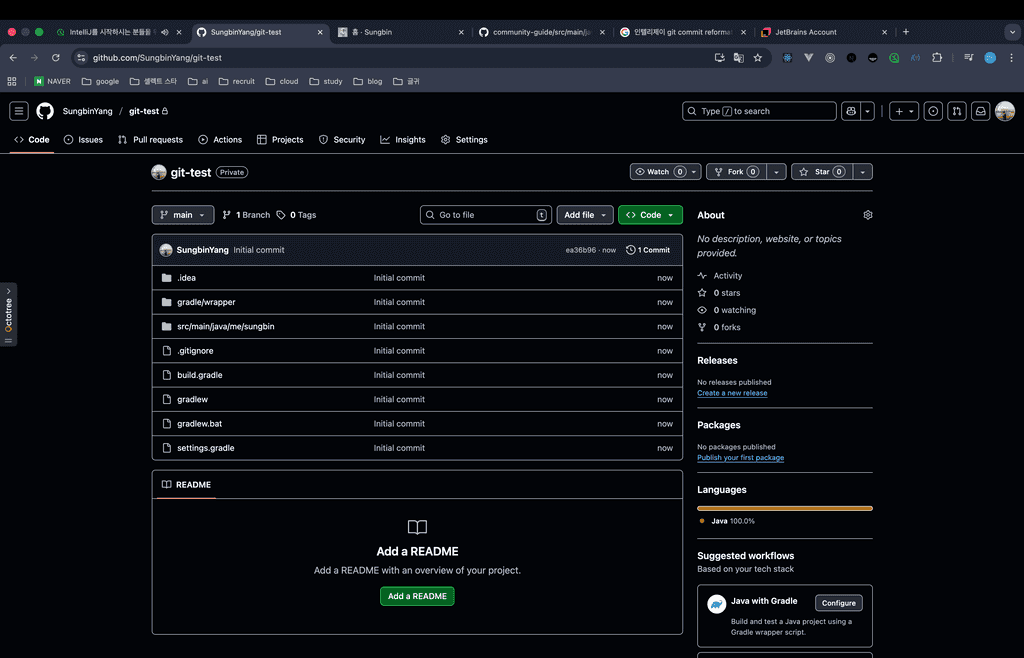
Task: Switch to the Insights tab
Action: 403,140
